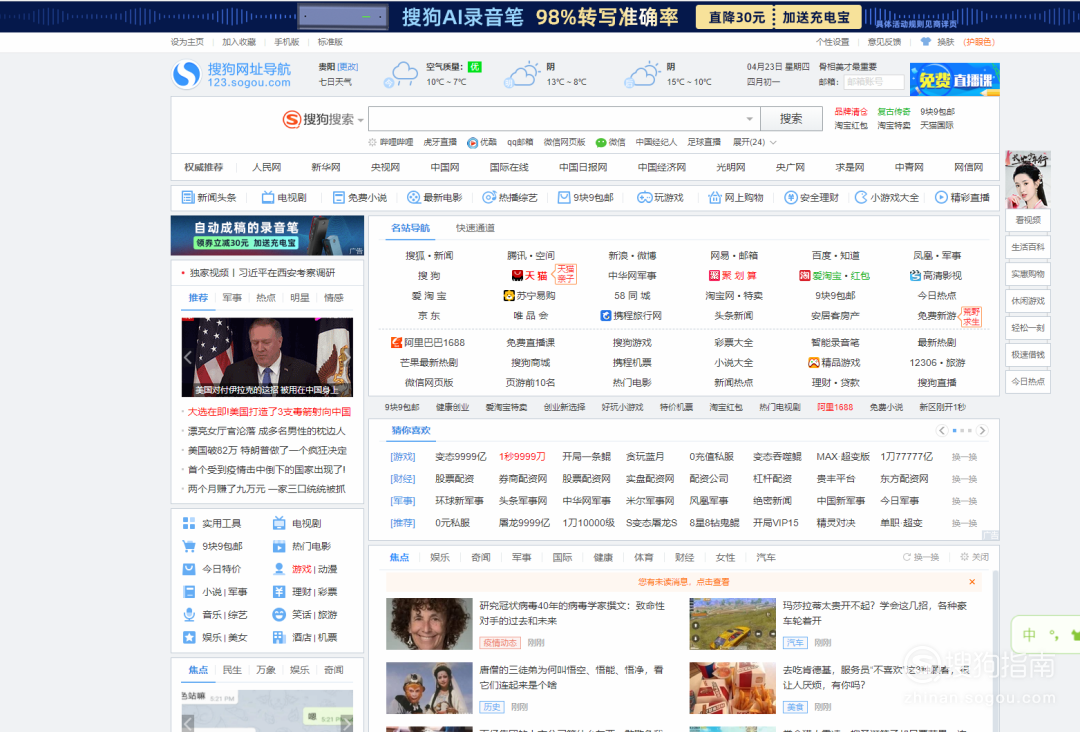
Task: Click the skin-change shirt icon
Action: [x=925, y=42]
